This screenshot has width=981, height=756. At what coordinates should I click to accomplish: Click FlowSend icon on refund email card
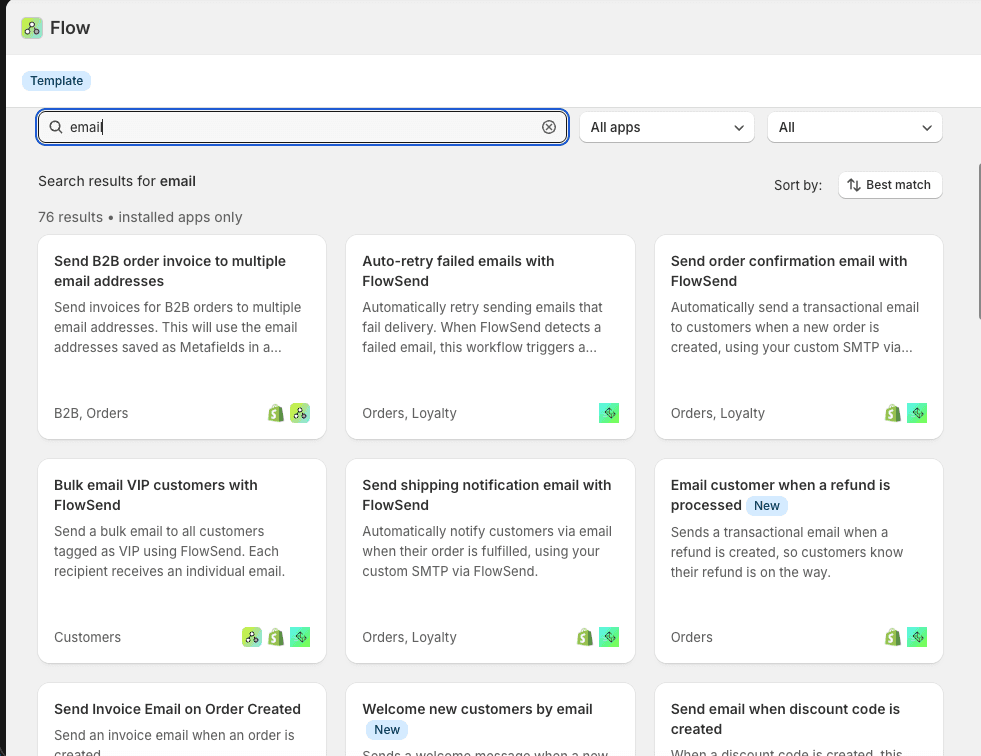917,637
